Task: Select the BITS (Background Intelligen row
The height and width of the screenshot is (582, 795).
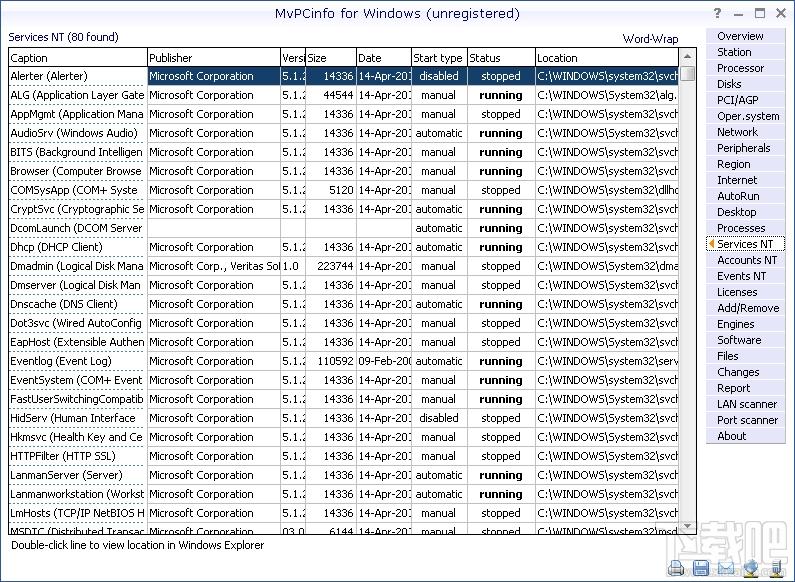Action: (344, 152)
